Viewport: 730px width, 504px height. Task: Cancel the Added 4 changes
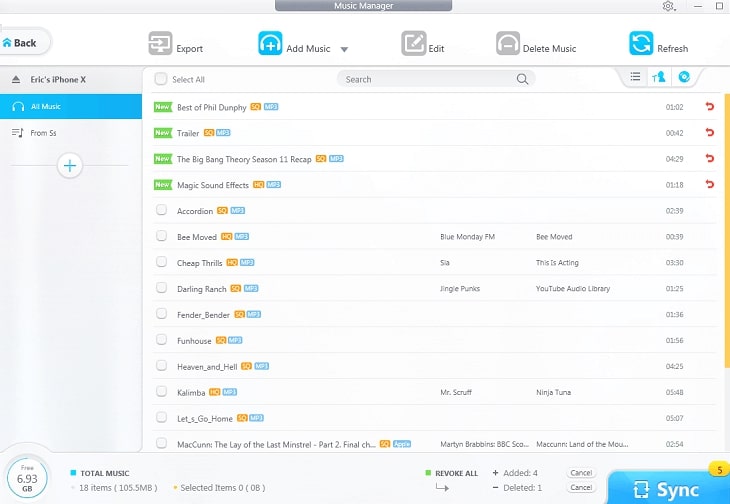[581, 473]
